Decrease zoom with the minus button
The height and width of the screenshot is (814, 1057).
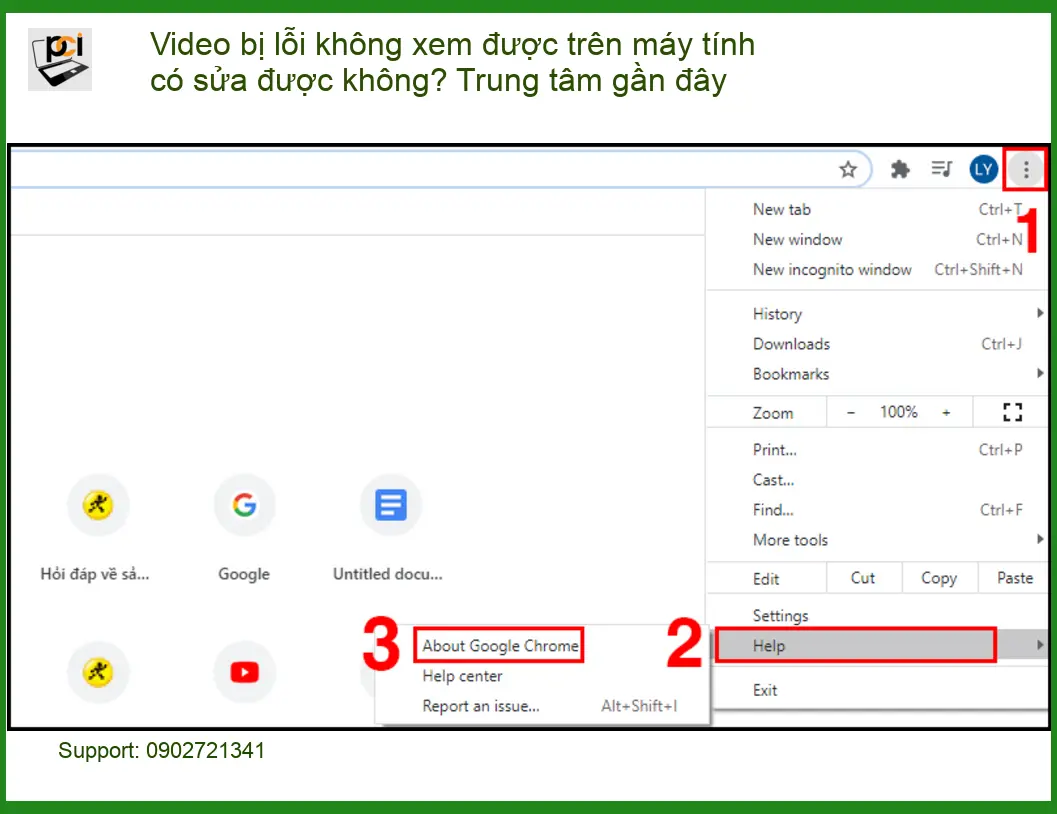coord(851,412)
